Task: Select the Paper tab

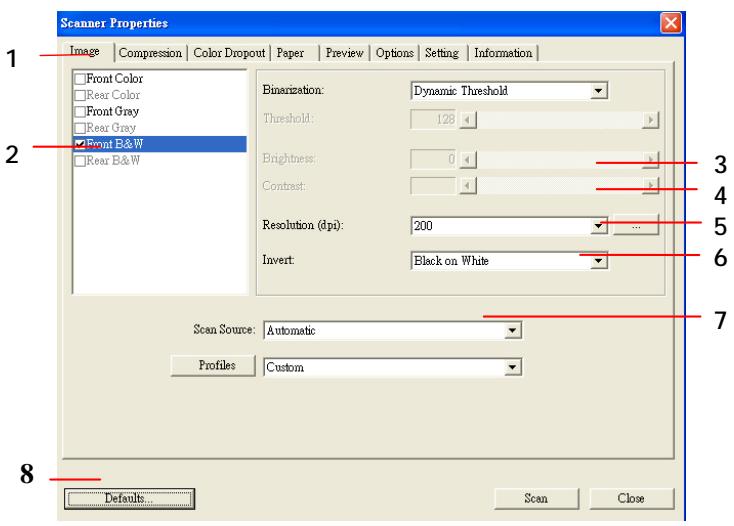Action: click(x=290, y=53)
